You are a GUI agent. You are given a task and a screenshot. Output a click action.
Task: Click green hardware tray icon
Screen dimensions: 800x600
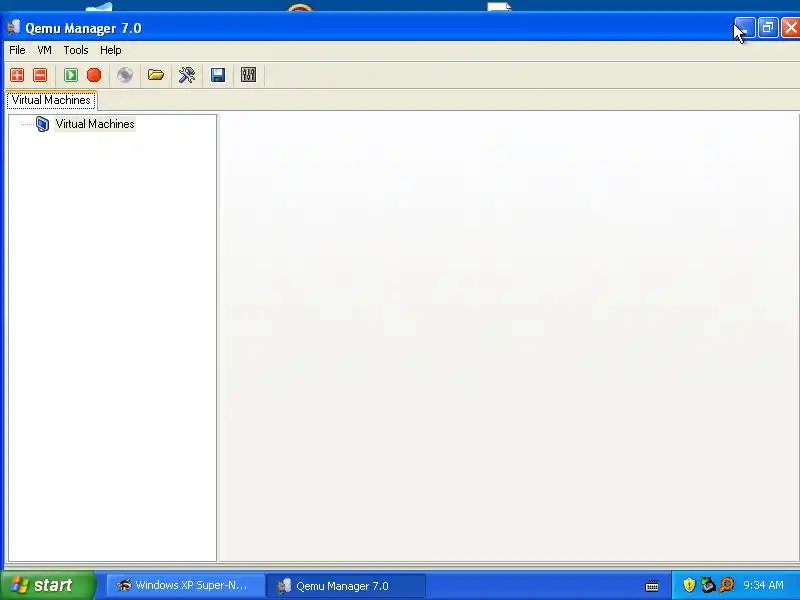pos(708,585)
